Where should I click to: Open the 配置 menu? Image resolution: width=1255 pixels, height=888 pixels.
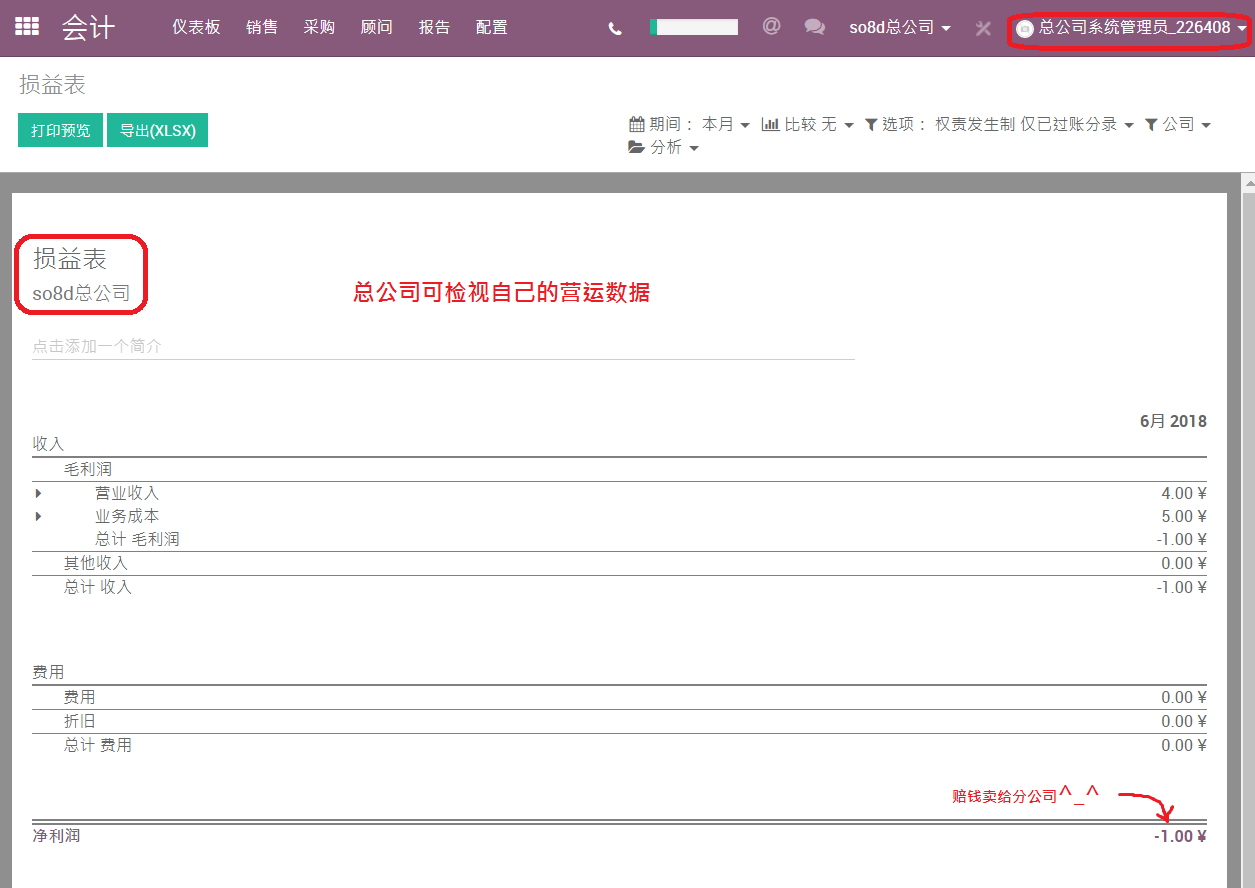click(x=492, y=28)
